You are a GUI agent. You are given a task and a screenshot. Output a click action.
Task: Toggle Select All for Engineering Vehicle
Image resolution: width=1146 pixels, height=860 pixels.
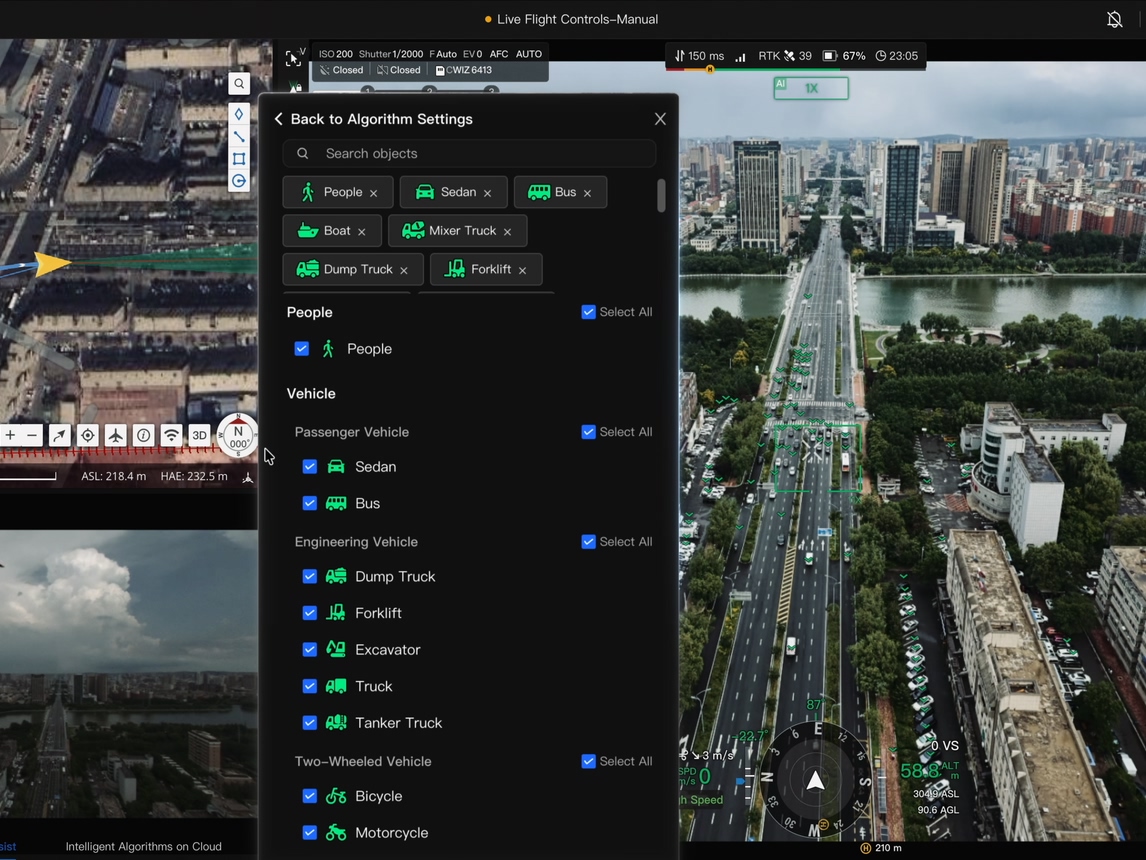(x=588, y=541)
